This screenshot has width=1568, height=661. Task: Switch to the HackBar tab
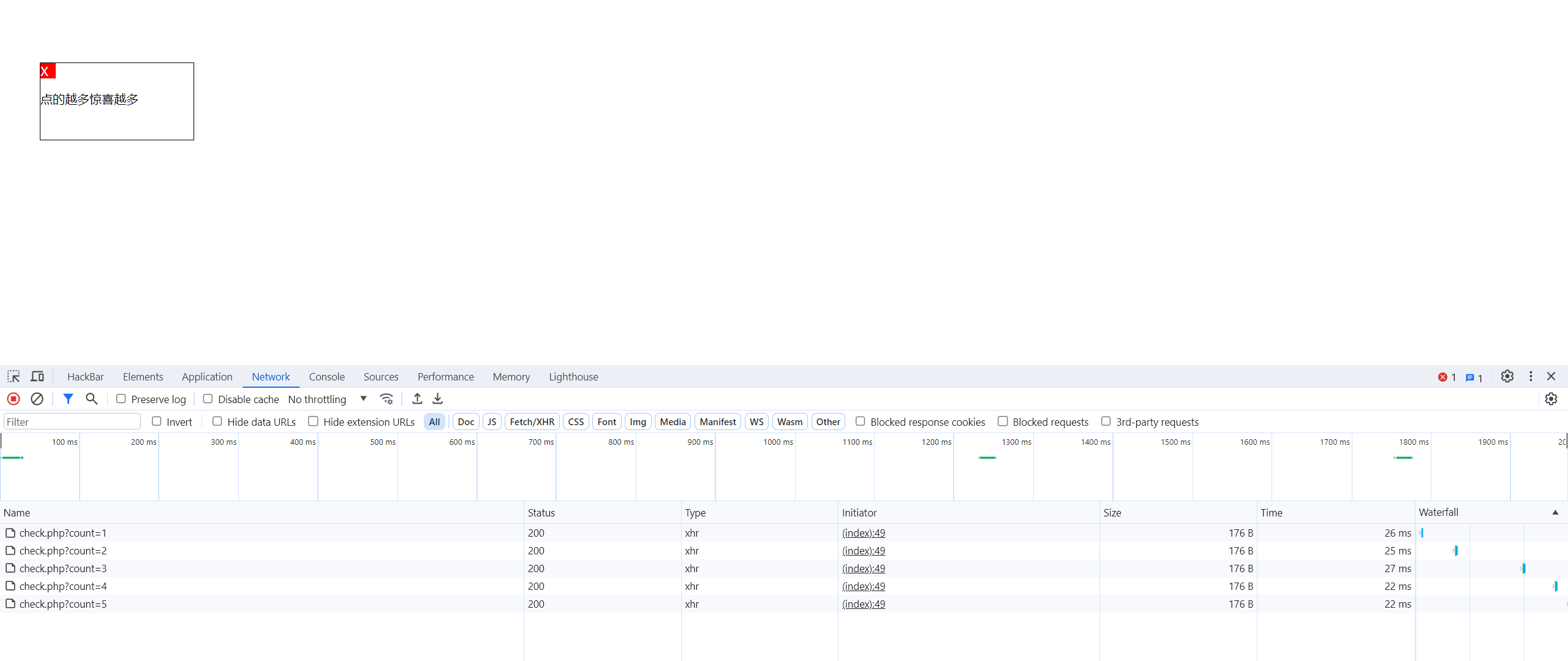[x=85, y=377]
